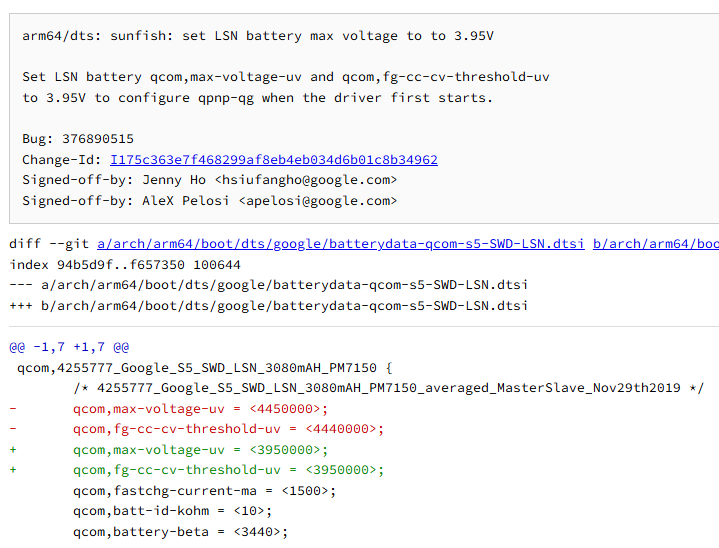
Task: Click the @@ -1,7 +1,7 @@ hunk header
Action: point(69,347)
